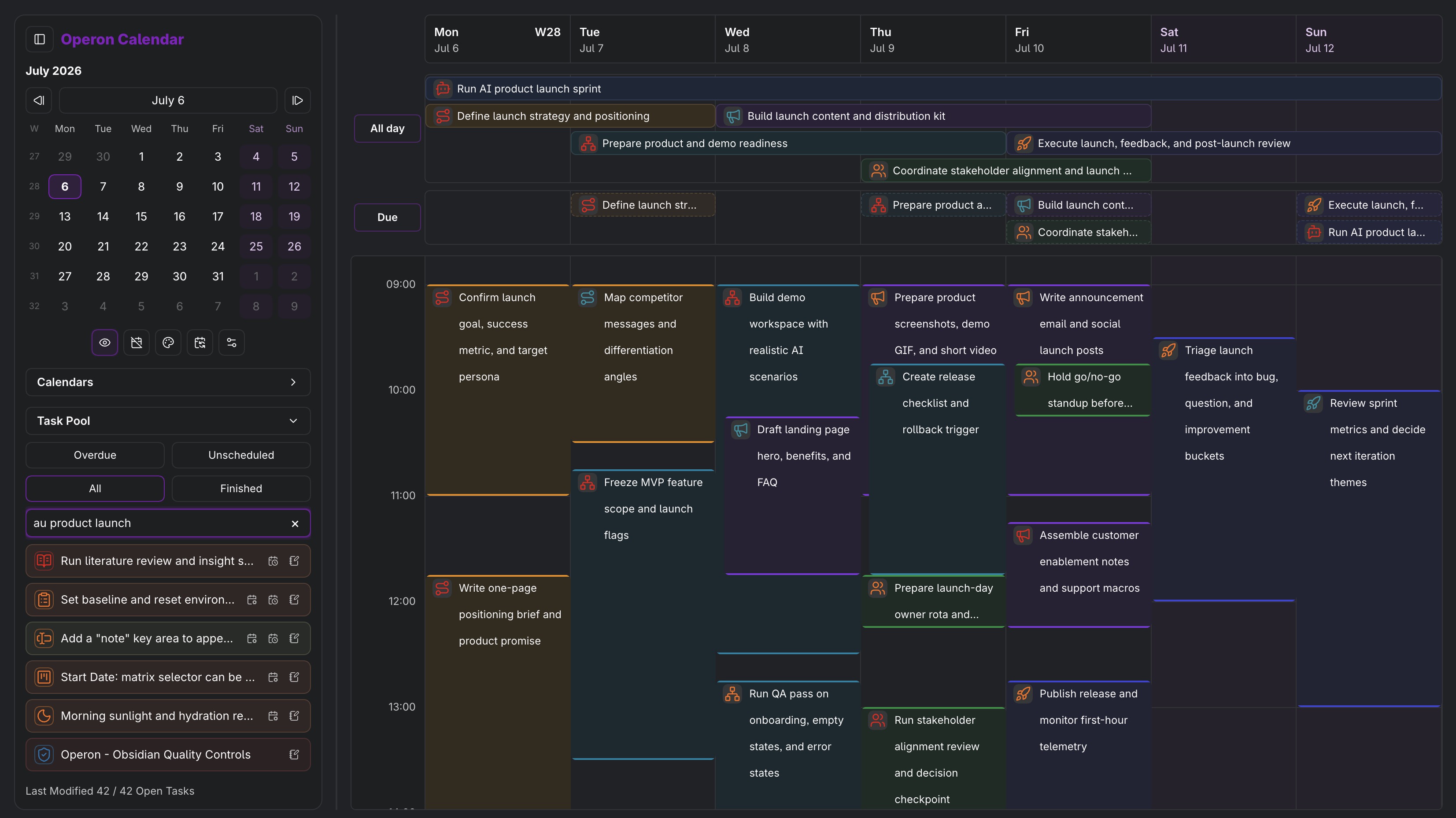Click the All day row label

387,129
